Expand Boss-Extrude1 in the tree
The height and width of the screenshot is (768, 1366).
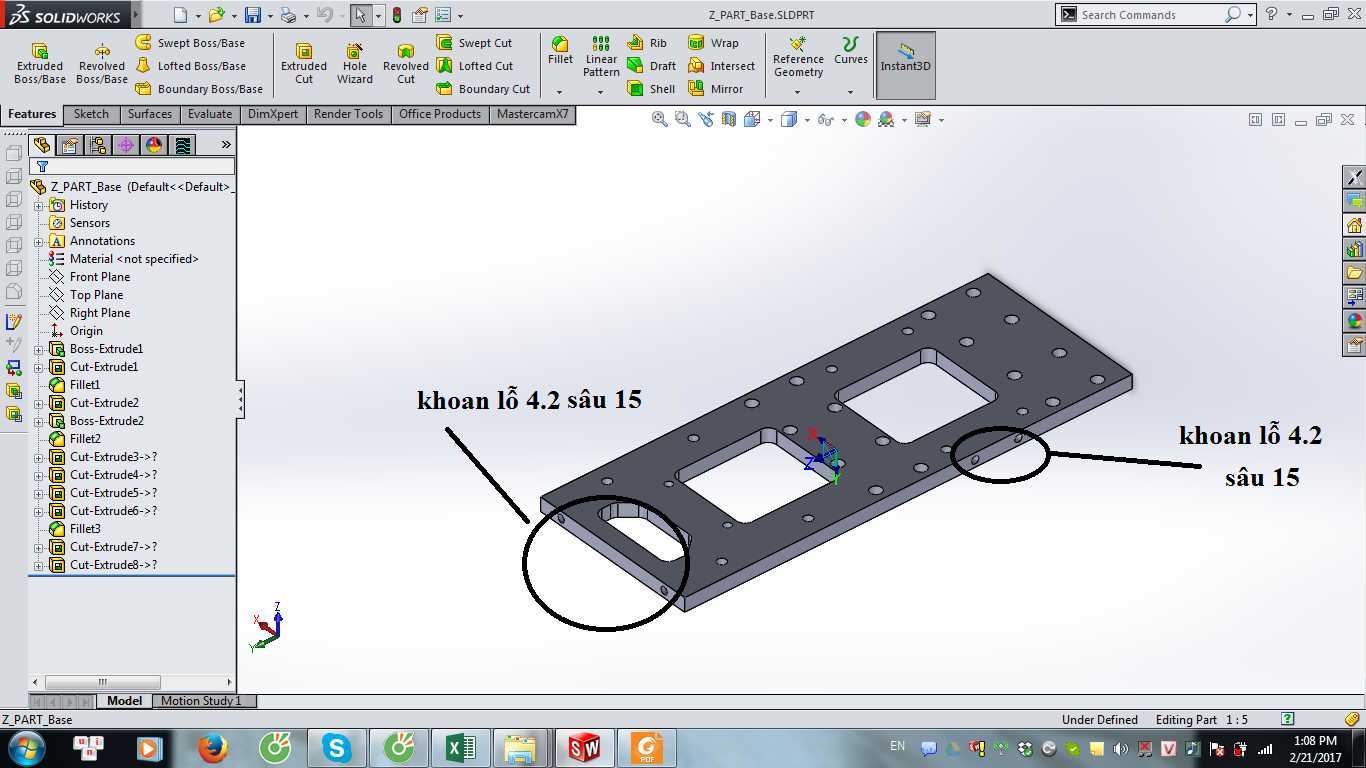pyautogui.click(x=39, y=349)
